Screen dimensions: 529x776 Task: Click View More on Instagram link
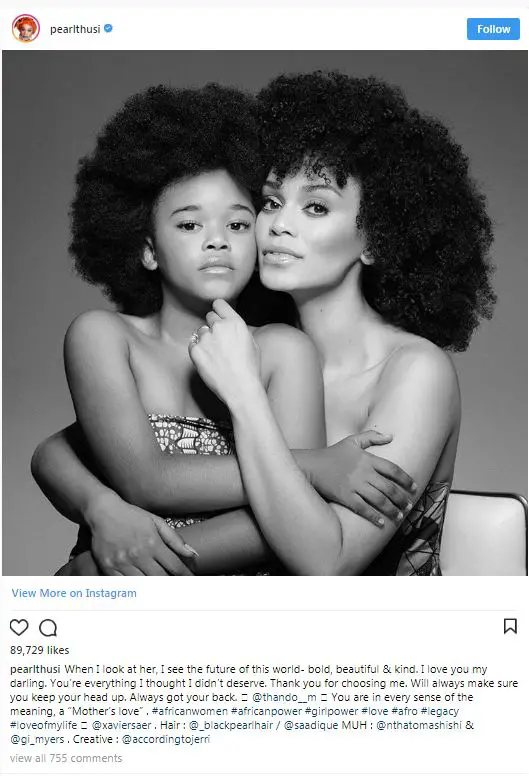[x=74, y=593]
